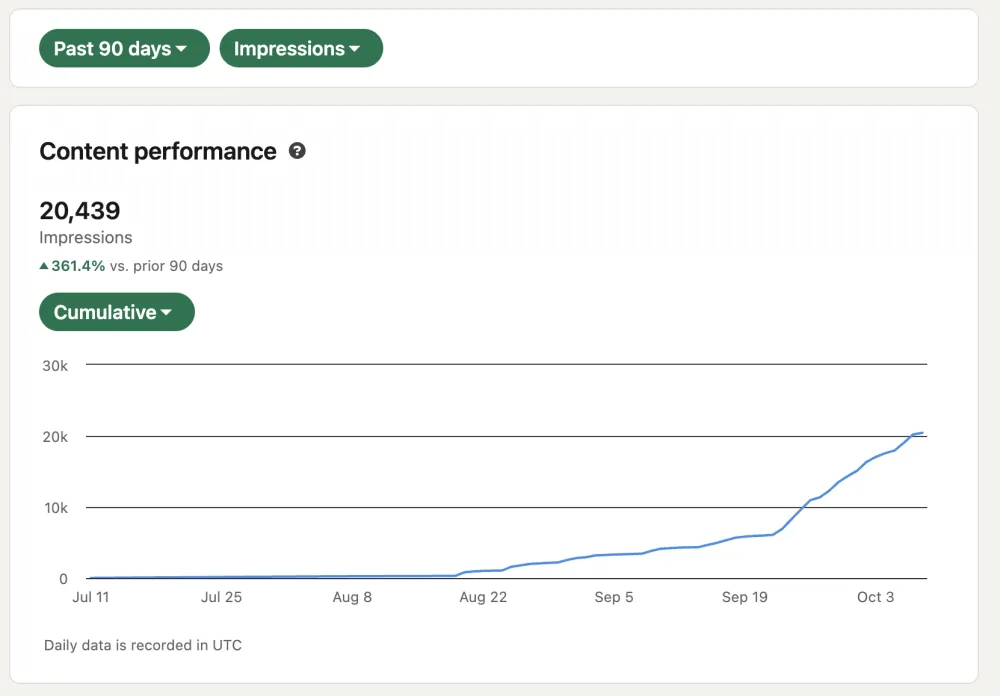Click the Oct 3 date axis label

876,597
